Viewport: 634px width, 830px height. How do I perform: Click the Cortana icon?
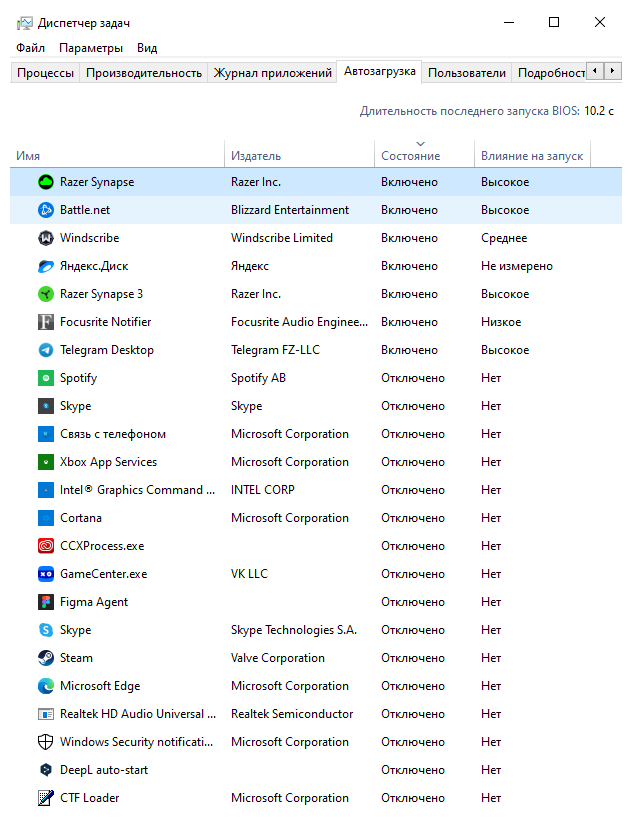coord(46,518)
